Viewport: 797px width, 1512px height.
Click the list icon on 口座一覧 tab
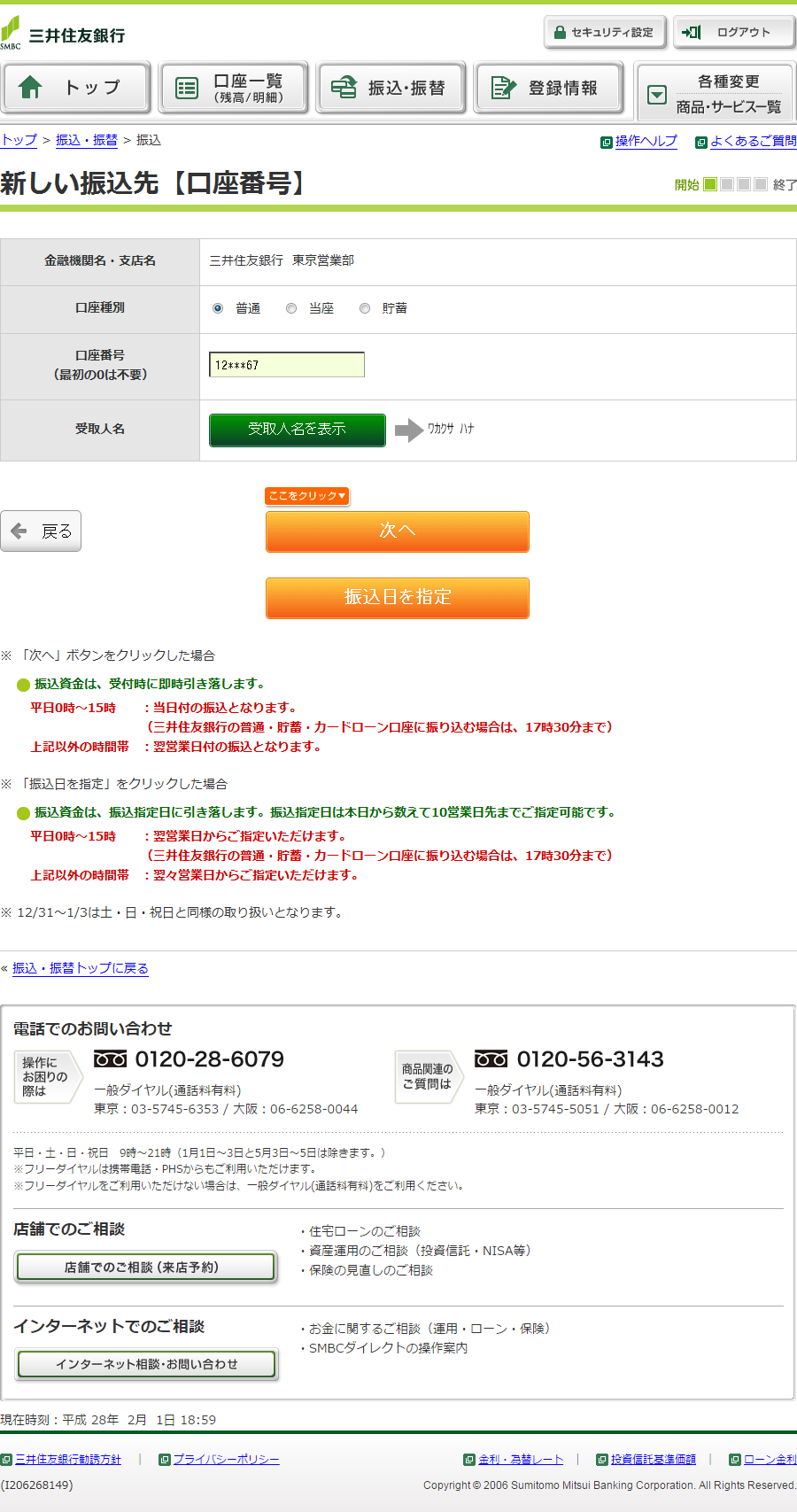187,88
